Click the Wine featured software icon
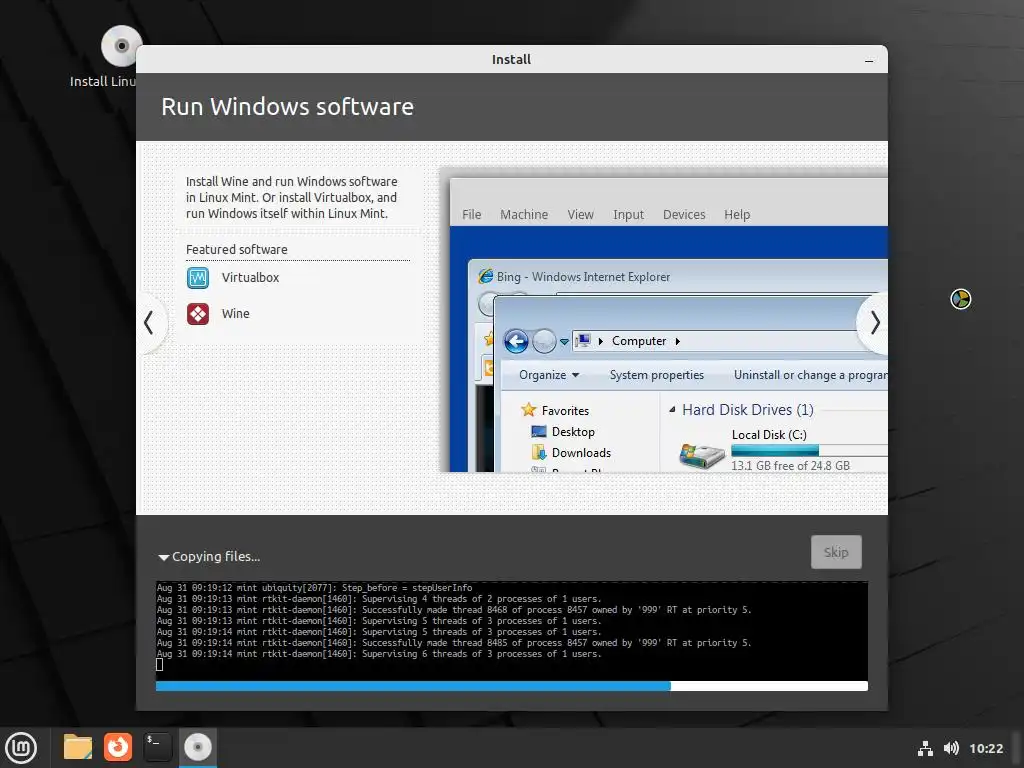The image size is (1024, 768). (x=198, y=314)
